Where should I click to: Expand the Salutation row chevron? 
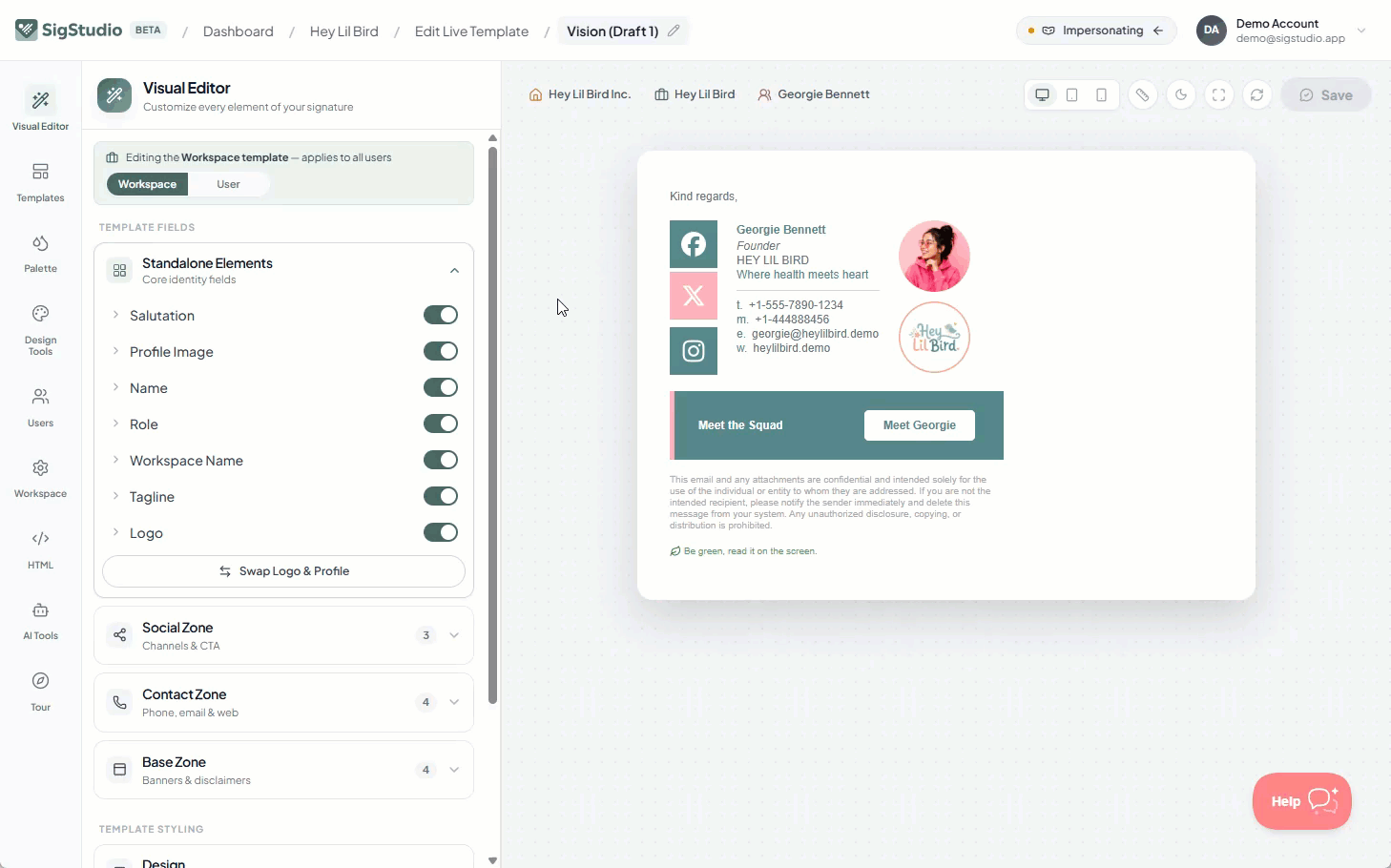115,315
